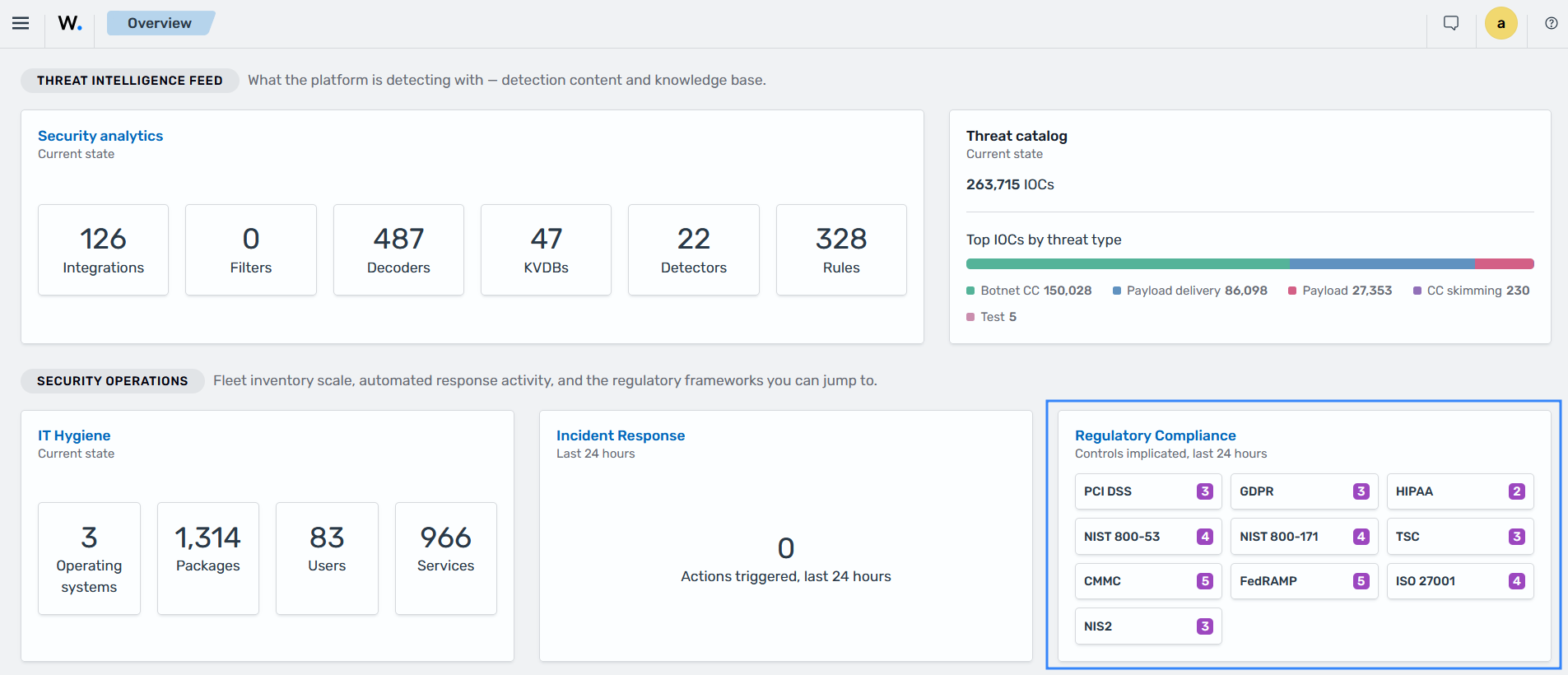Screen dimensions: 1568x675
Task: Open the 83 Users card
Action: [327, 558]
